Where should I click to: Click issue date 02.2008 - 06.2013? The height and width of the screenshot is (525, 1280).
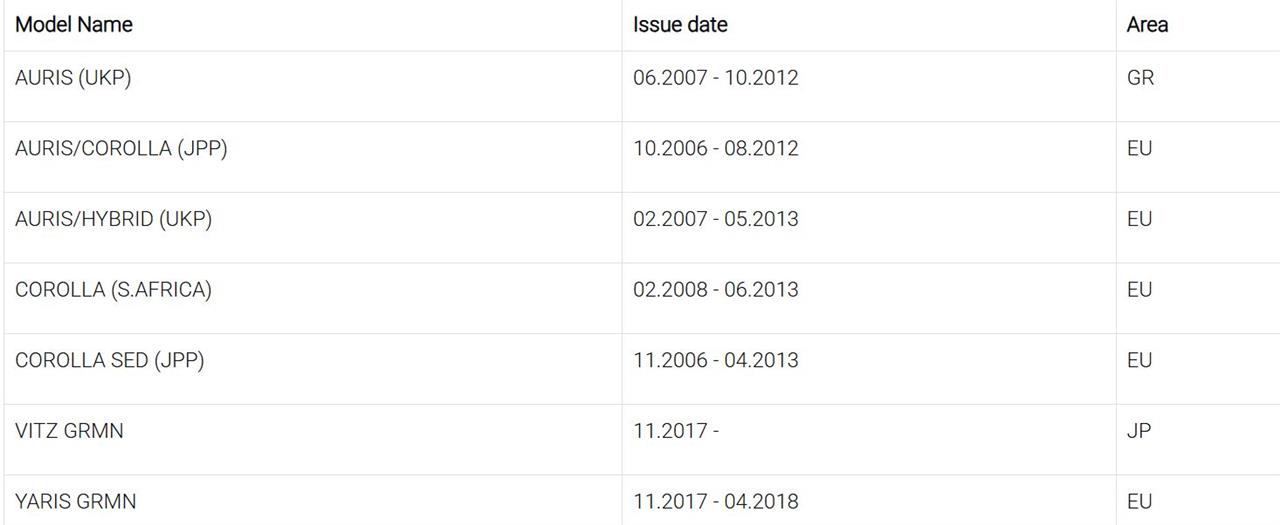click(x=716, y=290)
